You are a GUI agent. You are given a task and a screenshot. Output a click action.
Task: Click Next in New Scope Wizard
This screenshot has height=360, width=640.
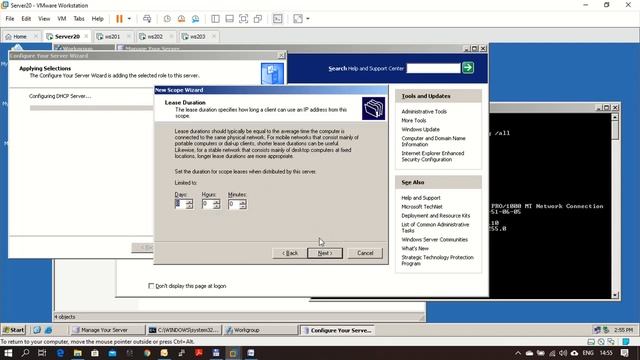tap(325, 253)
